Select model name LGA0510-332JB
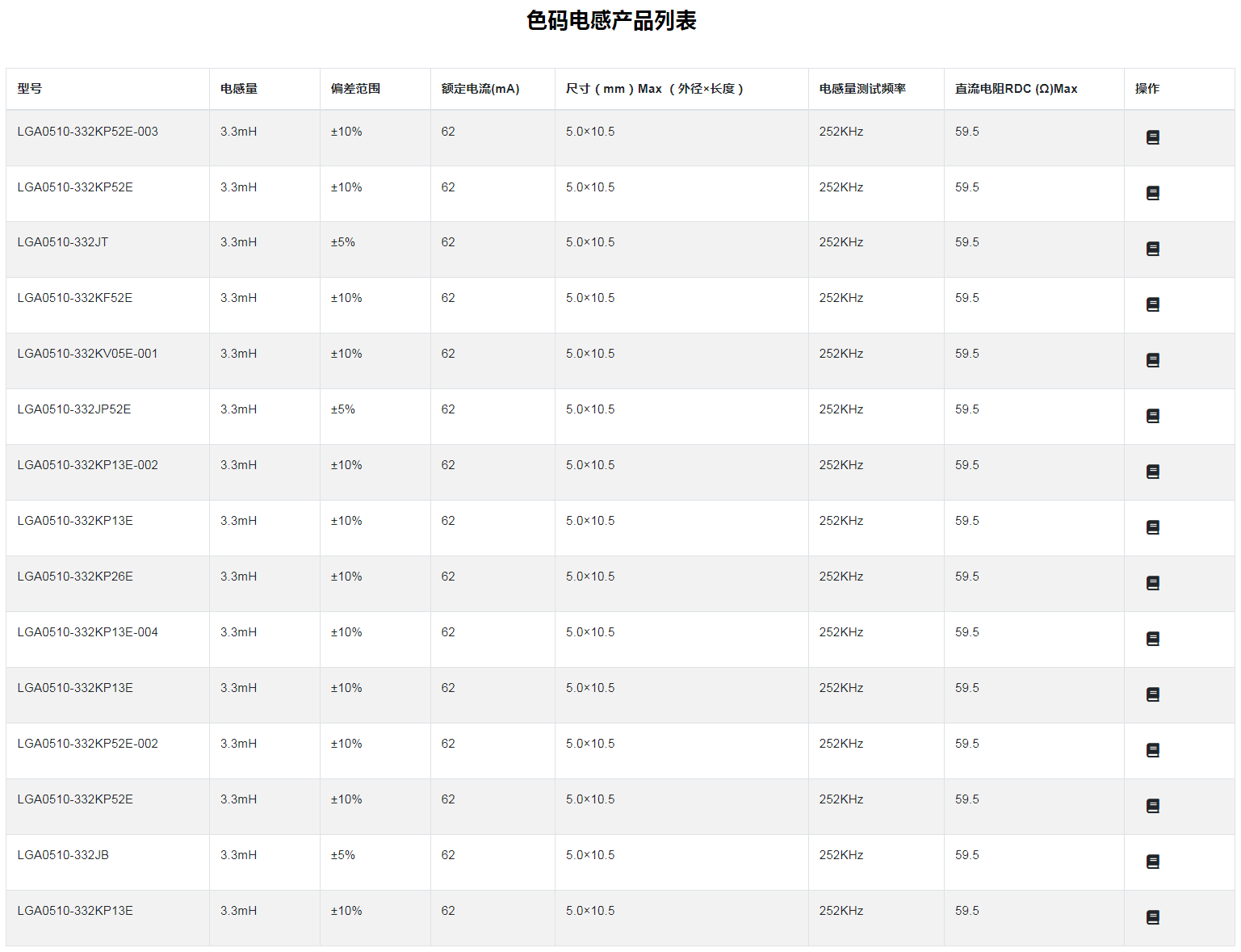1241x952 pixels. pos(63,855)
